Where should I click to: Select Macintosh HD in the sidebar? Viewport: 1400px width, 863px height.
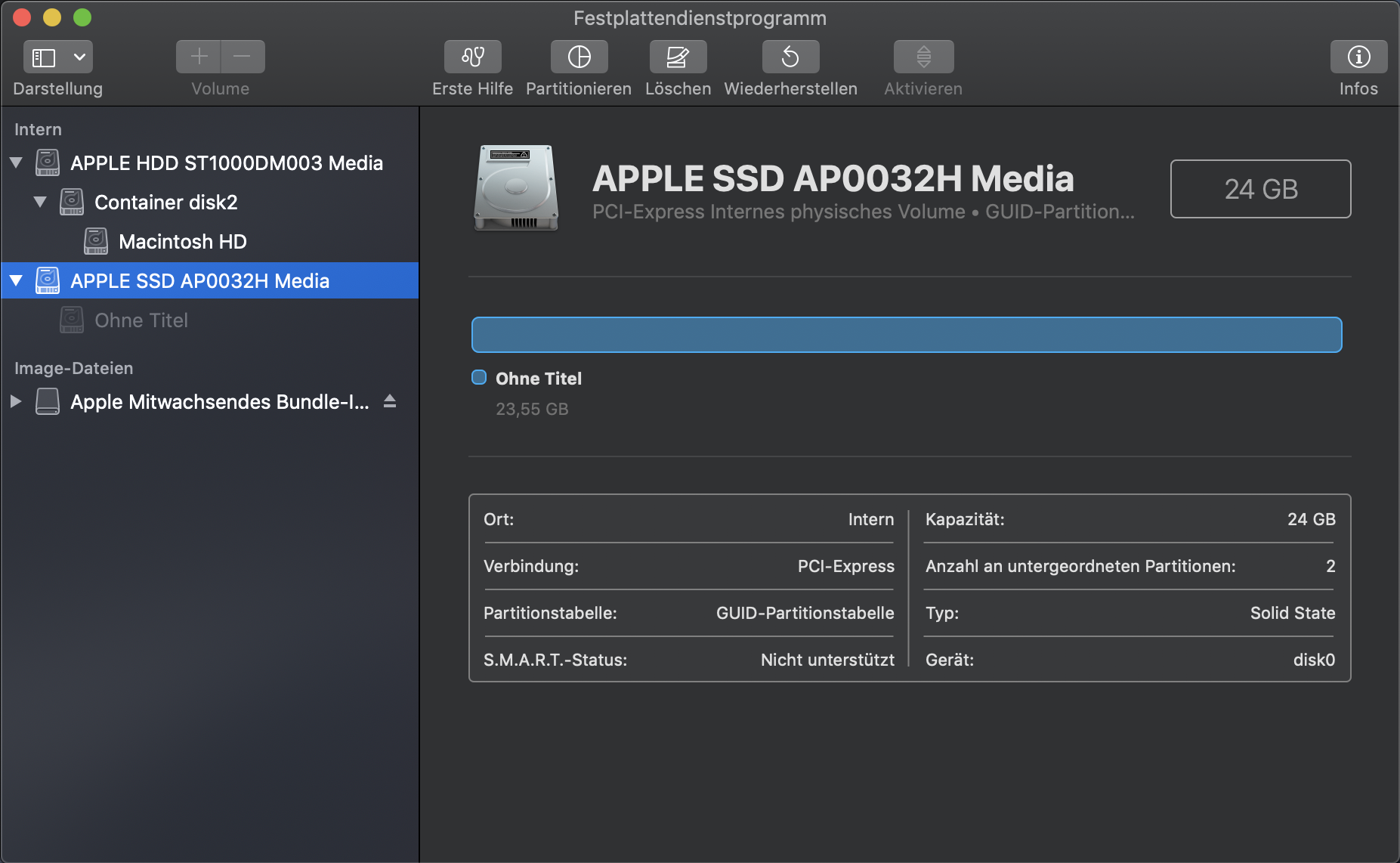click(182, 242)
